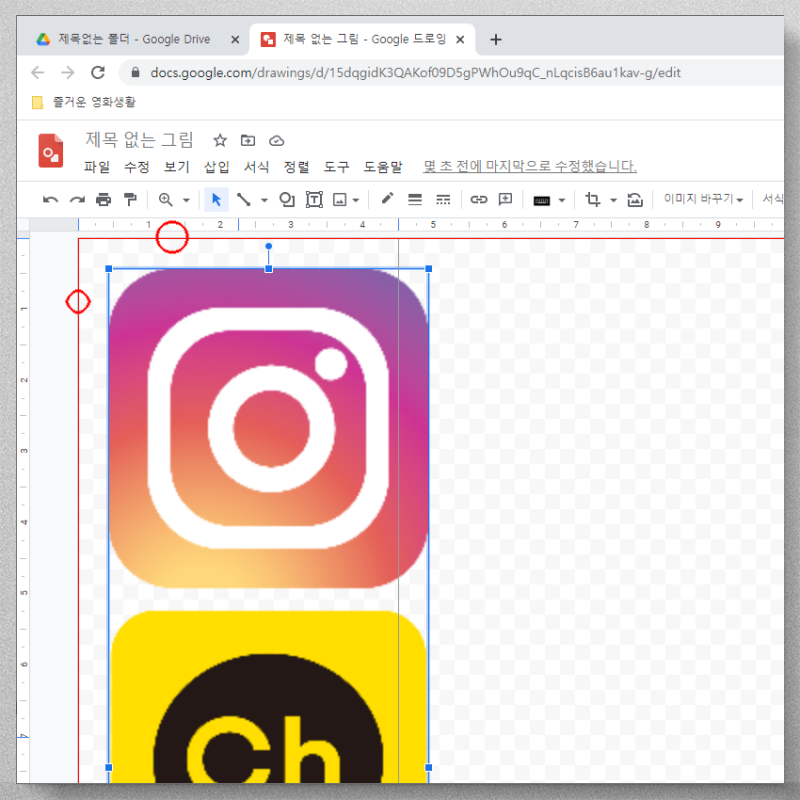Image resolution: width=800 pixels, height=800 pixels.
Task: Click the cloud document status icon
Action: 277,141
